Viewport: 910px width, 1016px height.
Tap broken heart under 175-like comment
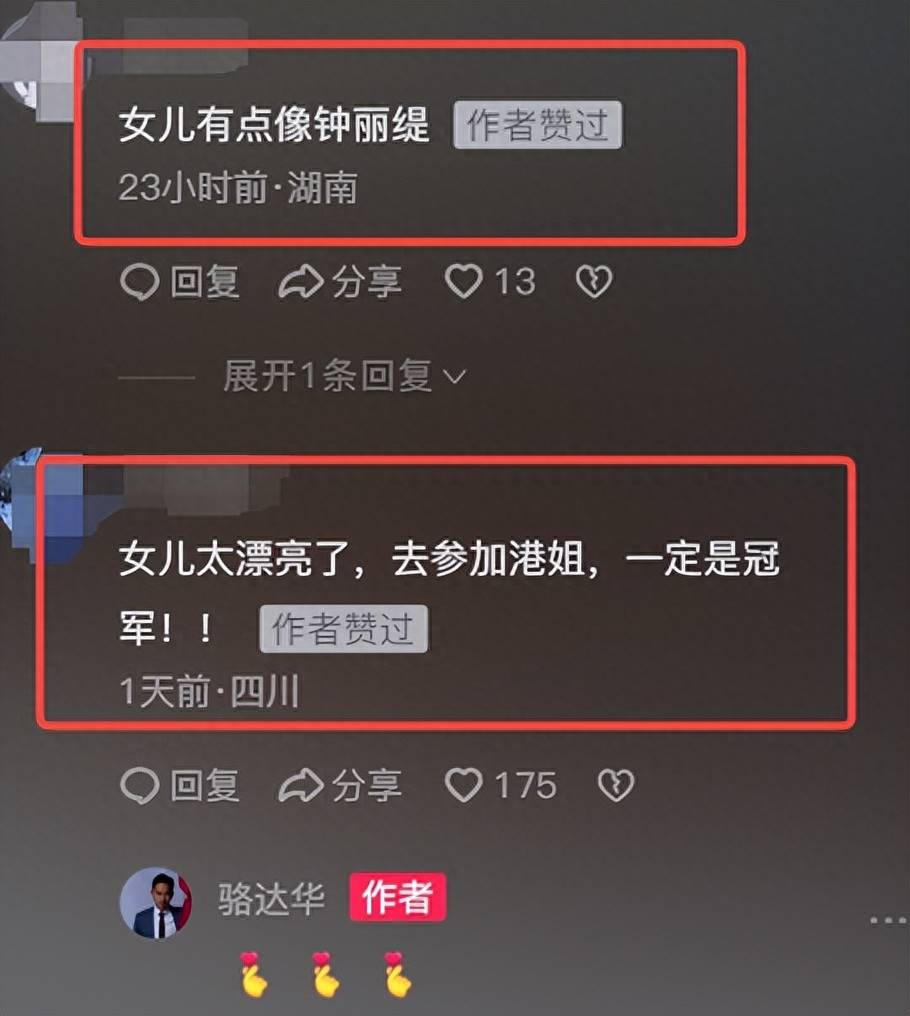(615, 785)
